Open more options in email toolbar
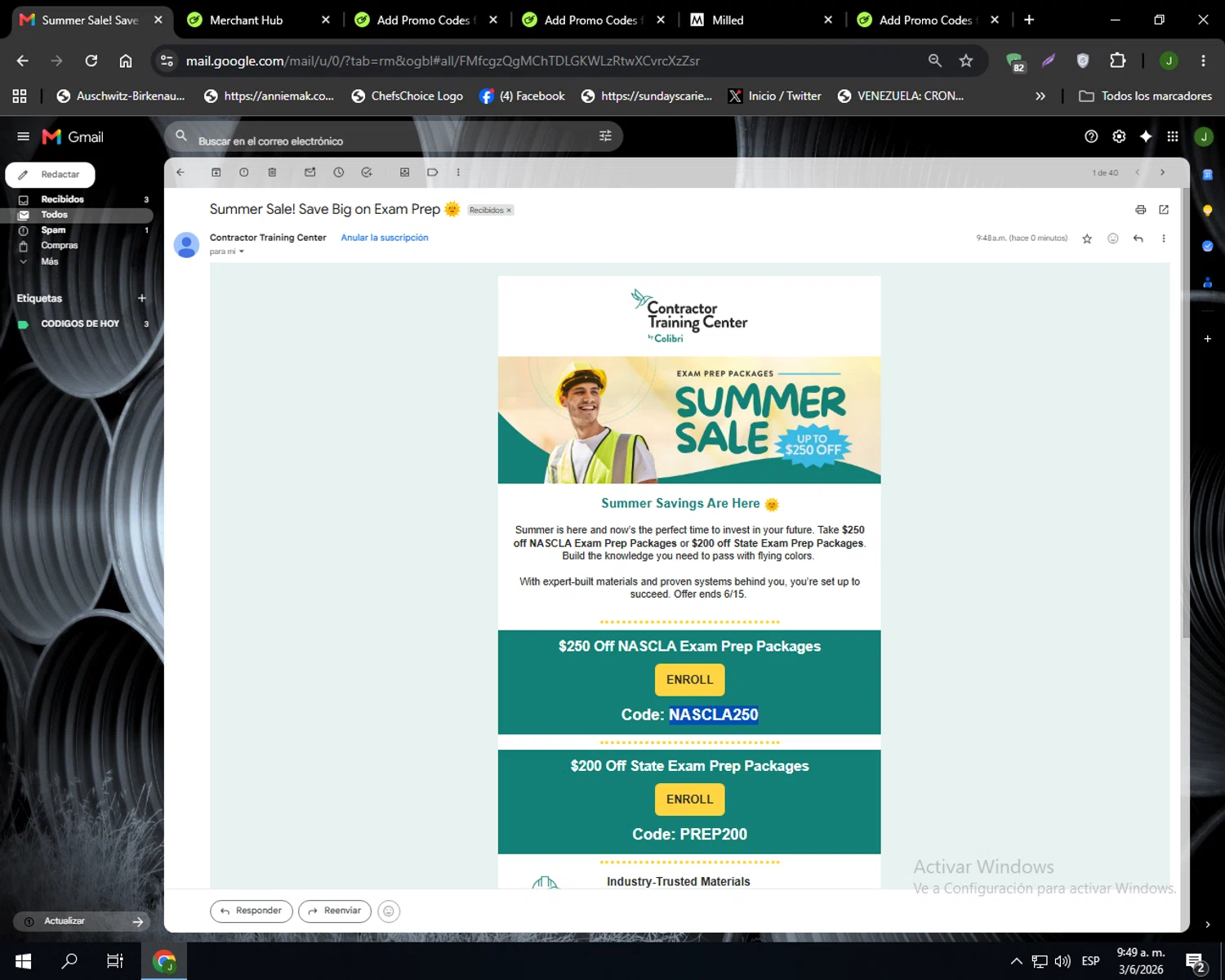 [458, 172]
